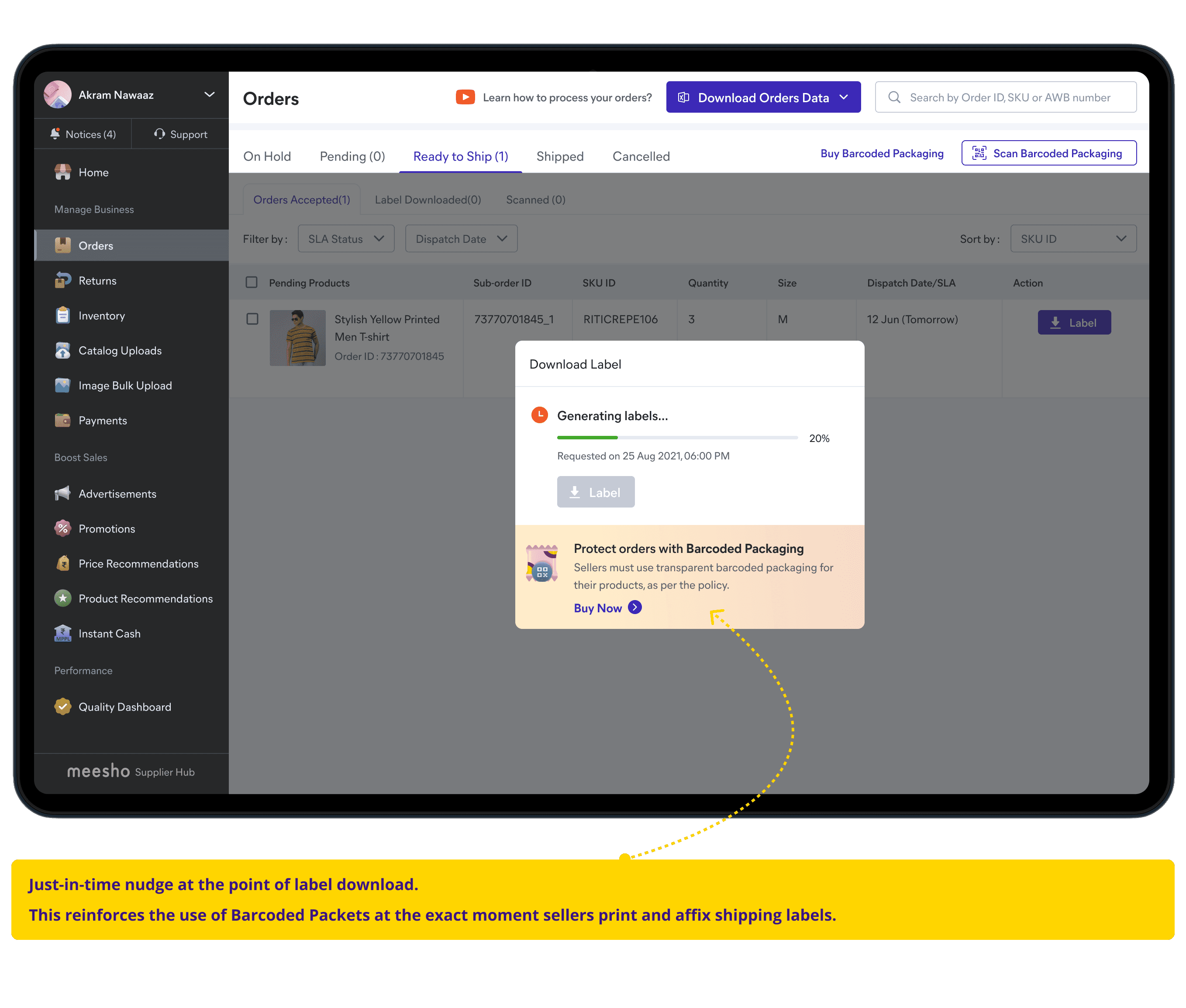This screenshot has height=1008, width=1186.
Task: Expand Akram Nawaaz account chevron
Action: coord(210,94)
